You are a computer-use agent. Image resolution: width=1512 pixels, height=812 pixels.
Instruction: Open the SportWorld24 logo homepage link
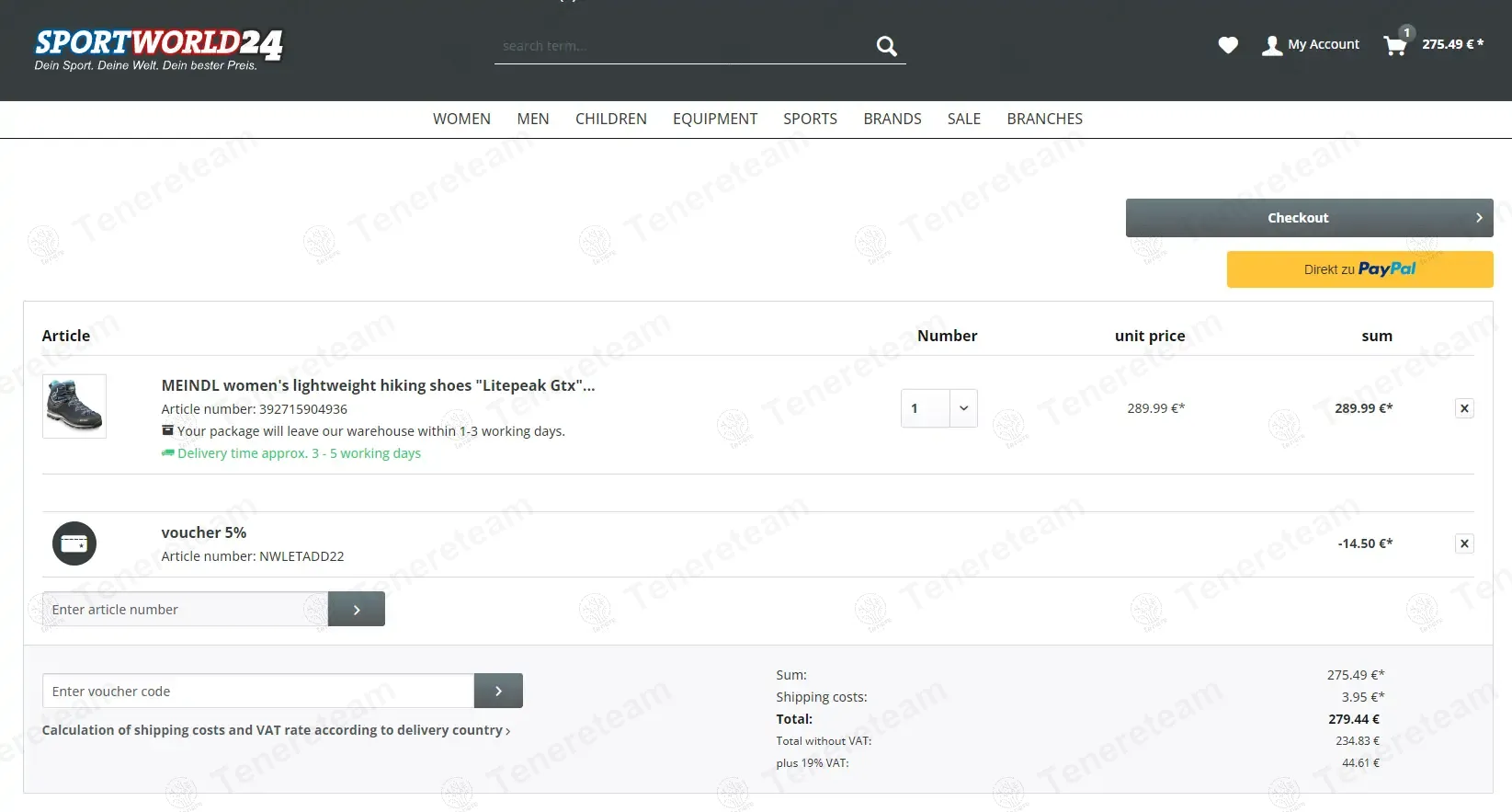(158, 50)
